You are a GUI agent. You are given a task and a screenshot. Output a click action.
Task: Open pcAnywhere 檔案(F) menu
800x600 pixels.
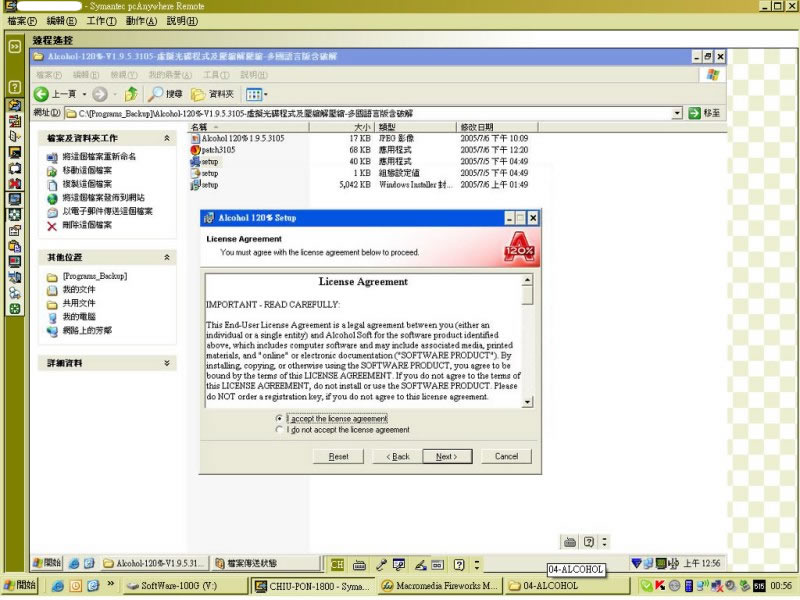coord(22,21)
